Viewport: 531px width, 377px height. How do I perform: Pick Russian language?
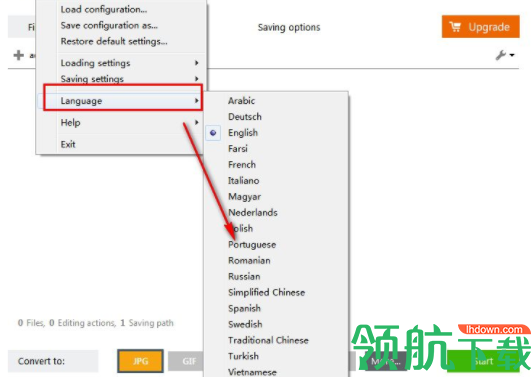[276, 276]
